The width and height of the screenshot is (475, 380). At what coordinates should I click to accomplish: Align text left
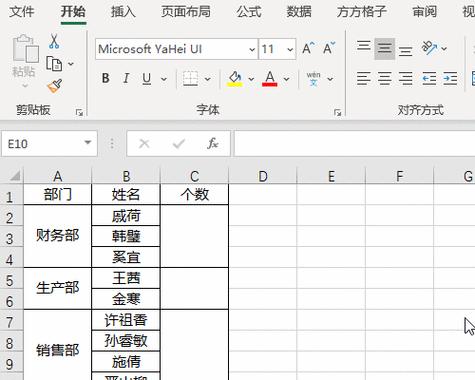coord(364,79)
